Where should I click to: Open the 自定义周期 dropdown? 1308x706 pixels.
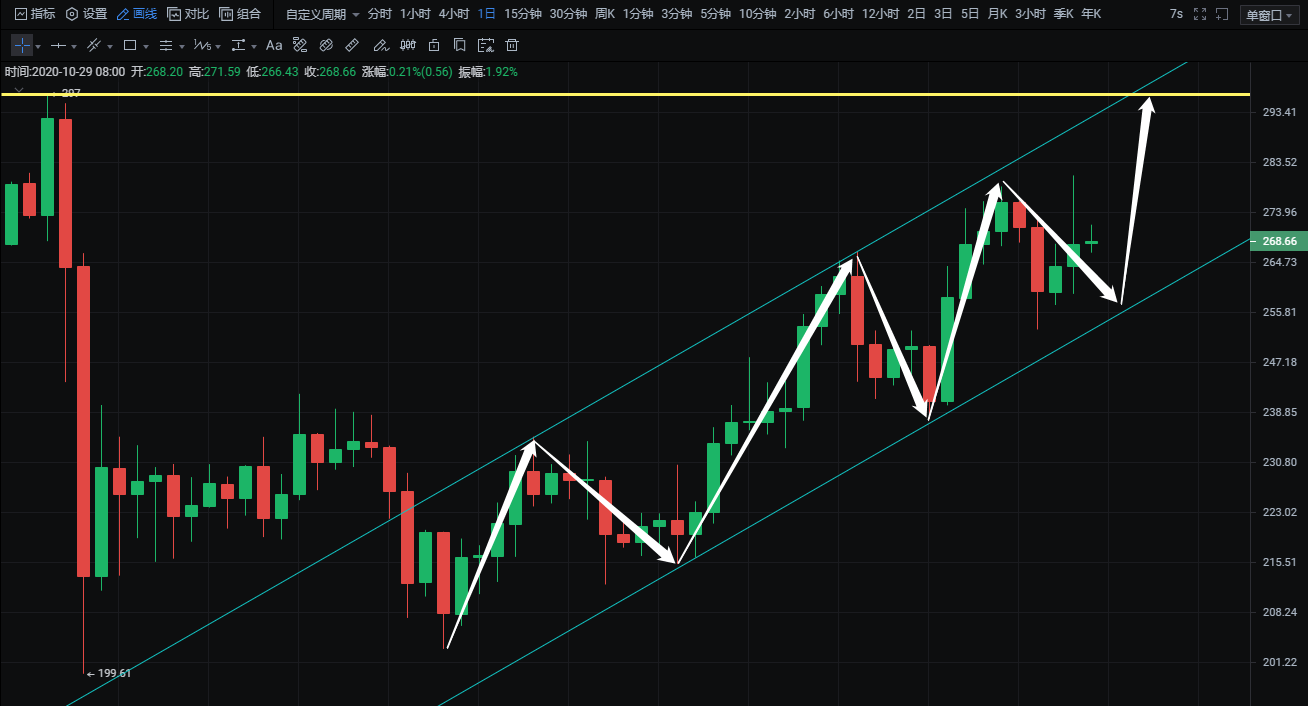(x=322, y=14)
